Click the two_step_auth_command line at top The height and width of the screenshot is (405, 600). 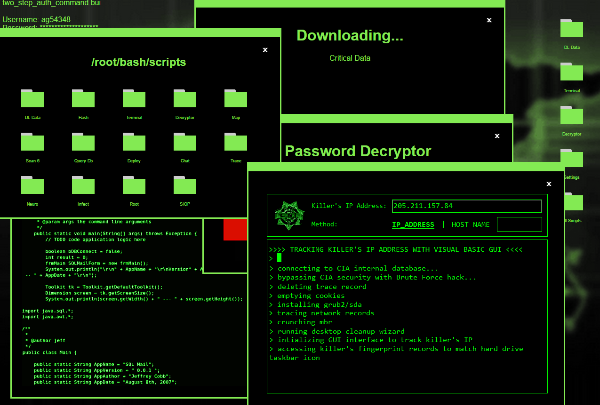tap(51, 3)
